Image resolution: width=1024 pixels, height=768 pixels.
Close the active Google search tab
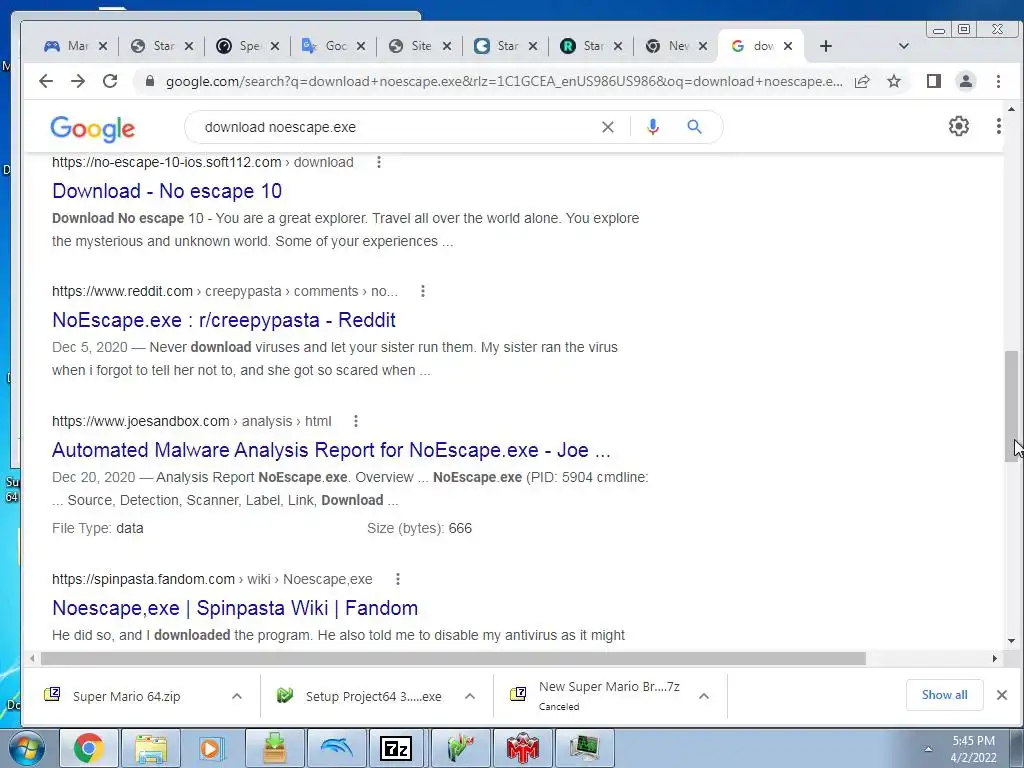pyautogui.click(x=788, y=46)
